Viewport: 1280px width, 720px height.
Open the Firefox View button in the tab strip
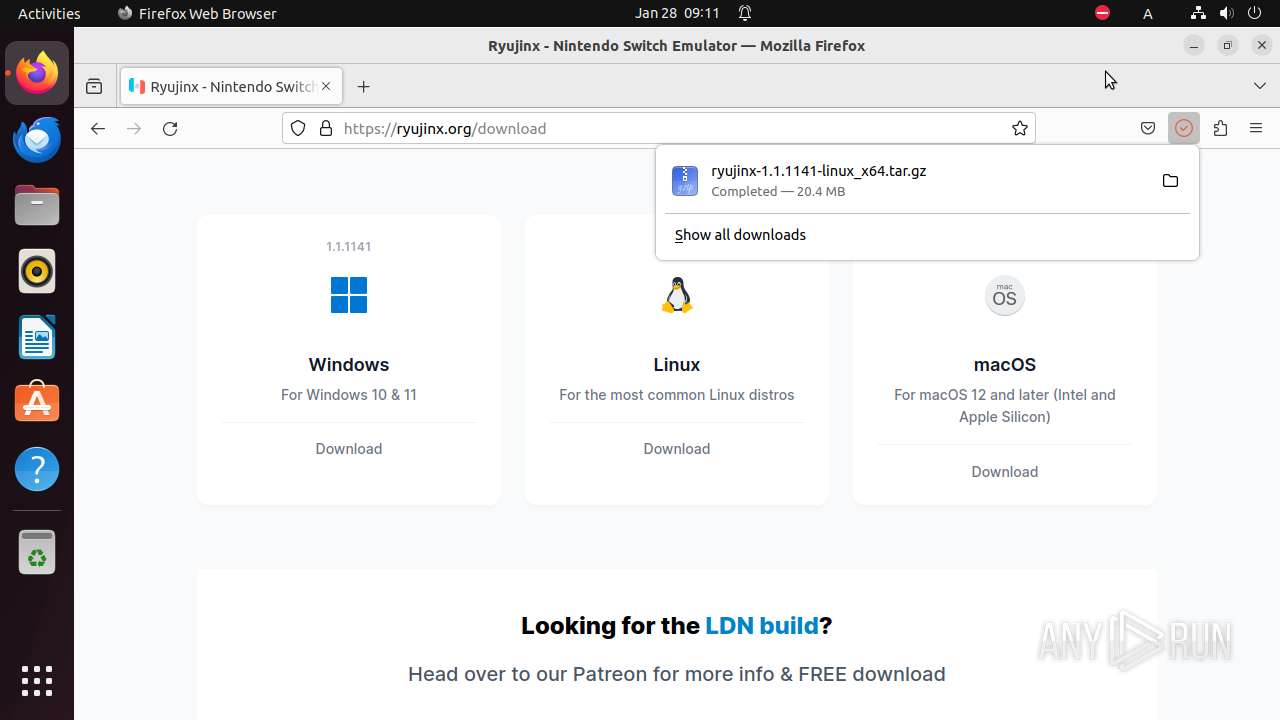pyautogui.click(x=94, y=86)
